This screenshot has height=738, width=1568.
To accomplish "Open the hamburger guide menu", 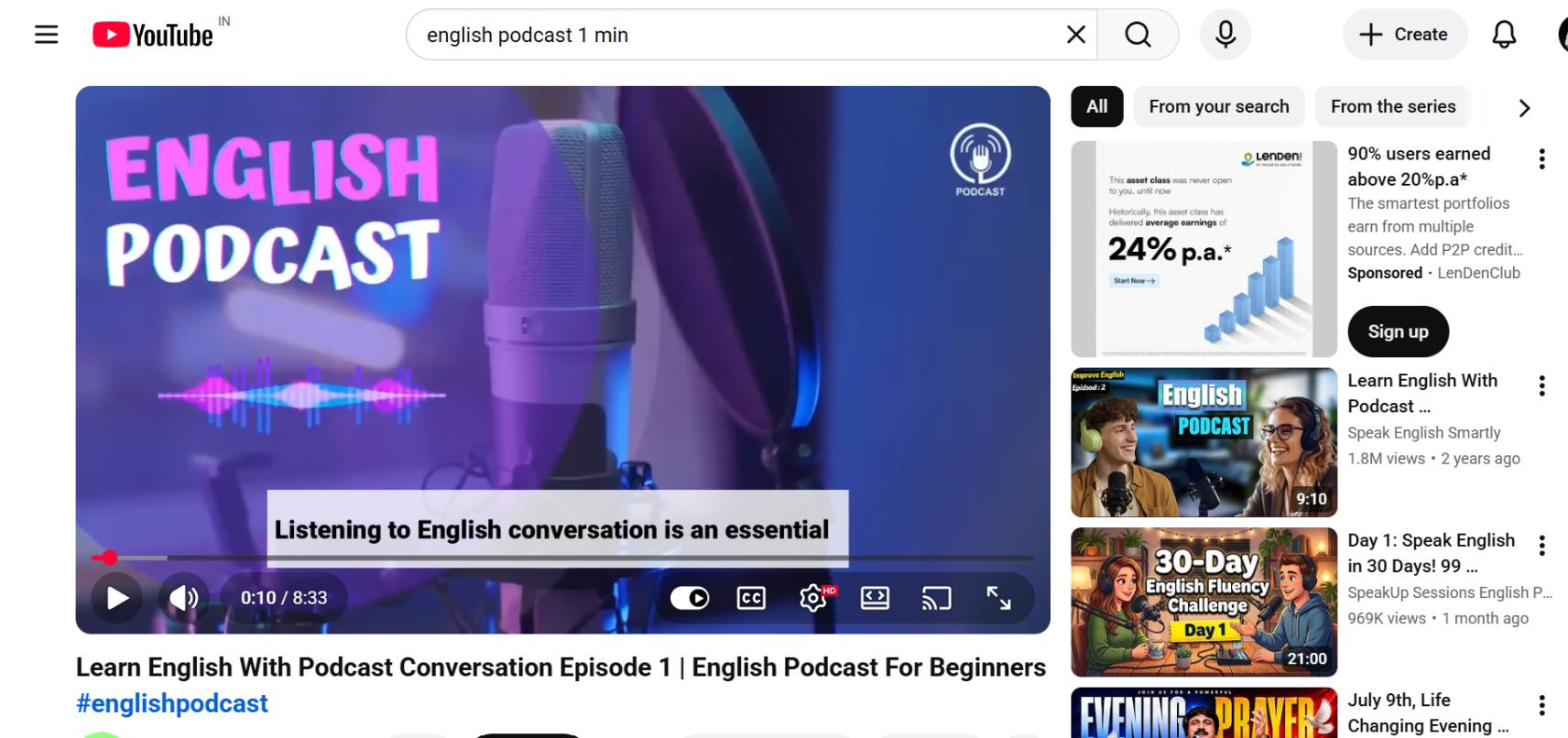I will 46,35.
